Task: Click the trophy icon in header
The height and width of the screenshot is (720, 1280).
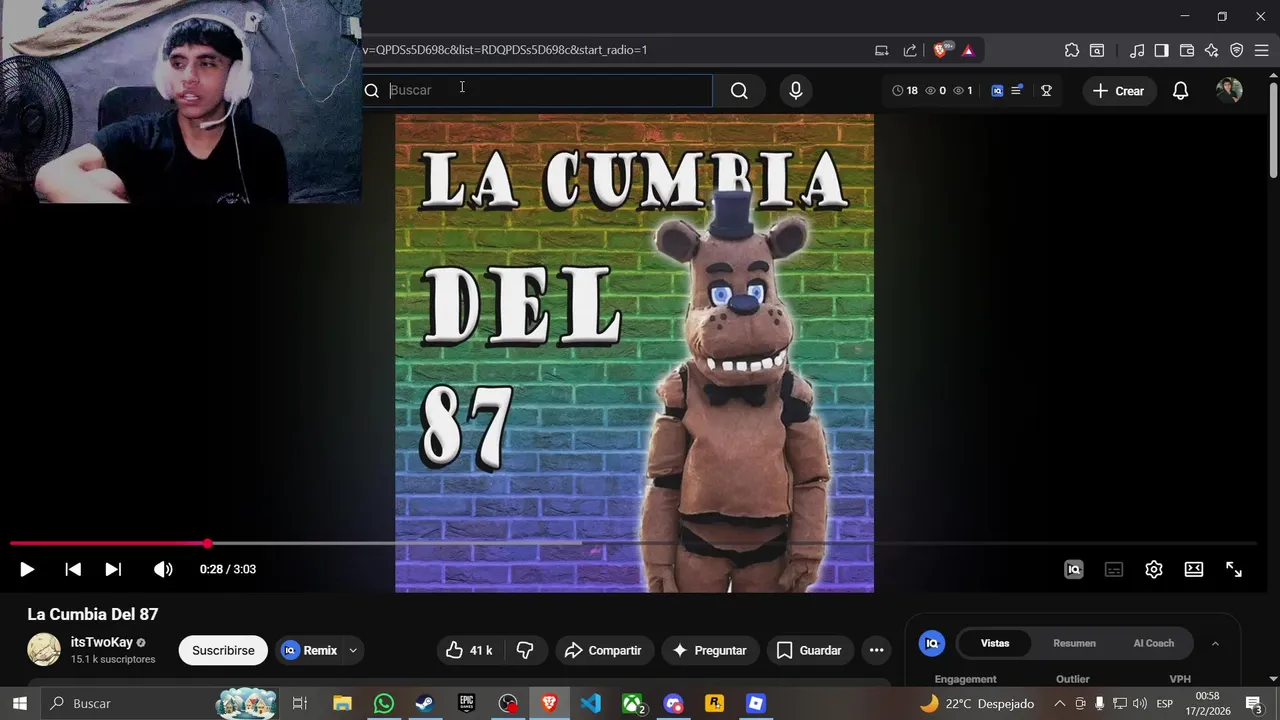Action: [1046, 91]
